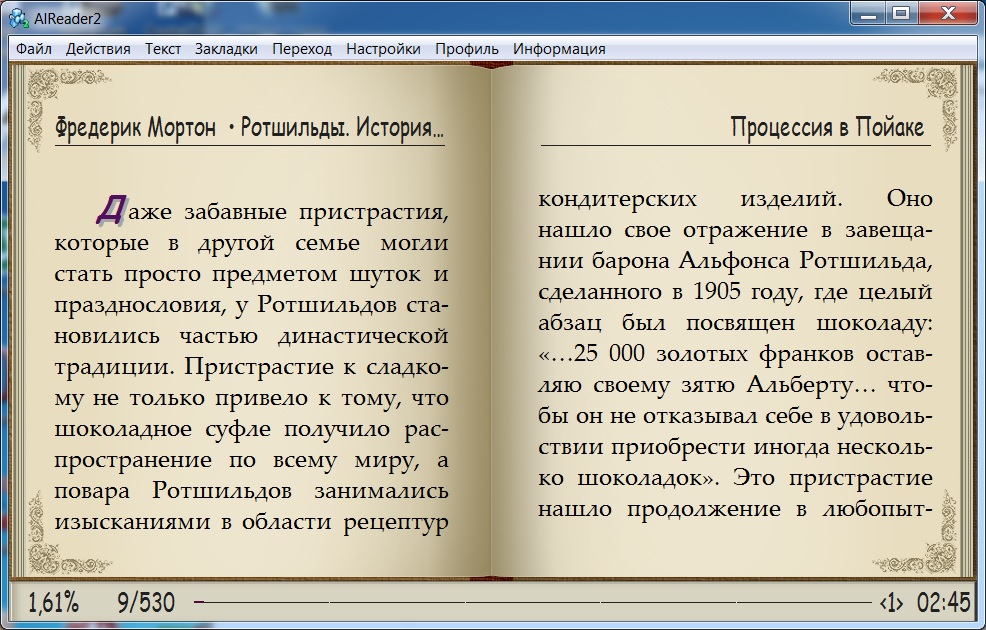Open the Профиль menu
The height and width of the screenshot is (630, 986).
467,49
